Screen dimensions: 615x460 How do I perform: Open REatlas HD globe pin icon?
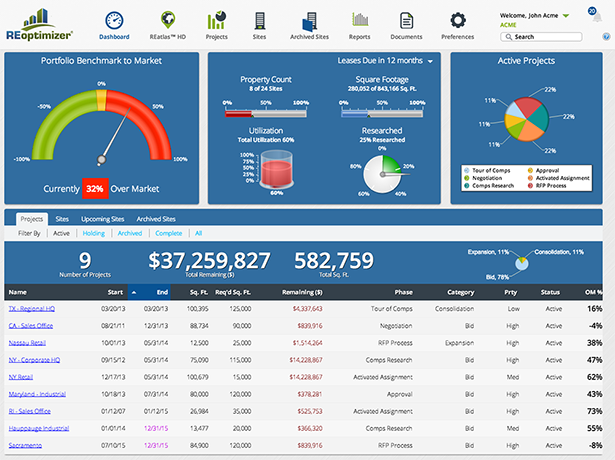click(x=168, y=20)
